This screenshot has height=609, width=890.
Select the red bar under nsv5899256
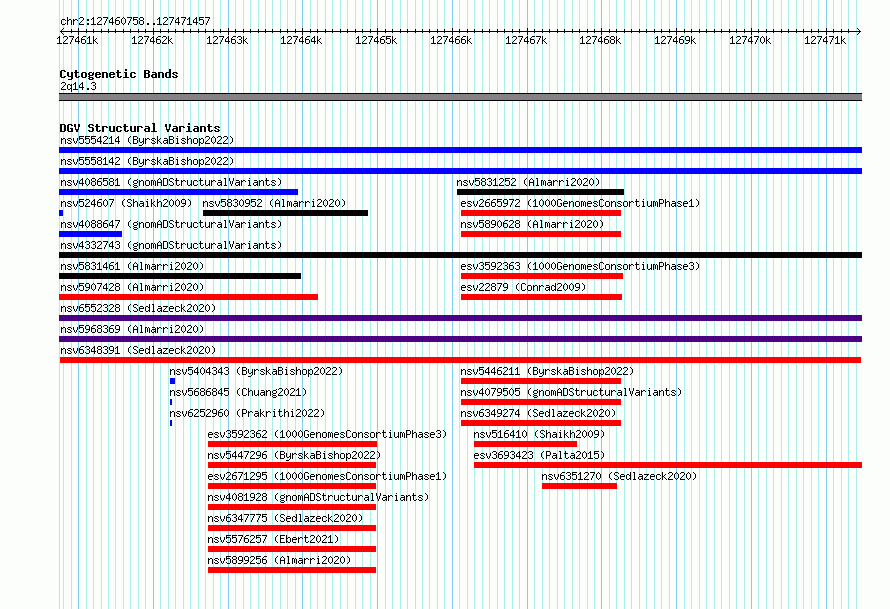pos(292,570)
